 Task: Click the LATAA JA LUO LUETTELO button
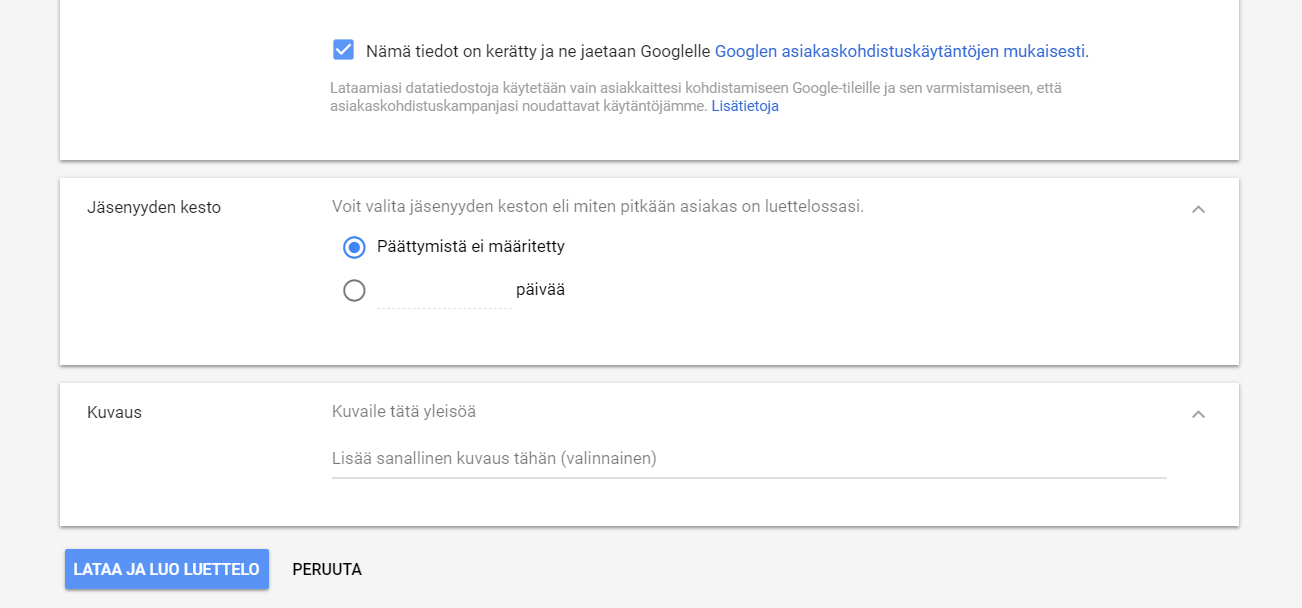click(x=167, y=569)
